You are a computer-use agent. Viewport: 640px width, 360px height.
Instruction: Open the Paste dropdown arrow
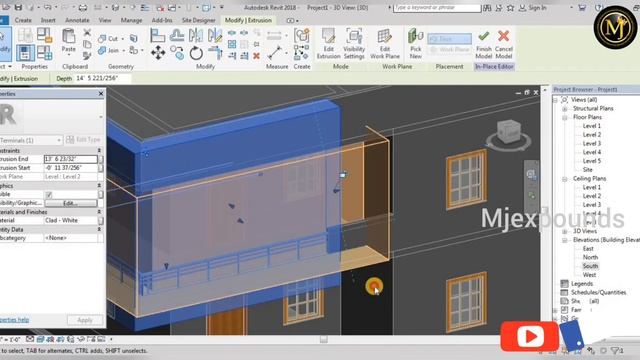(69, 55)
